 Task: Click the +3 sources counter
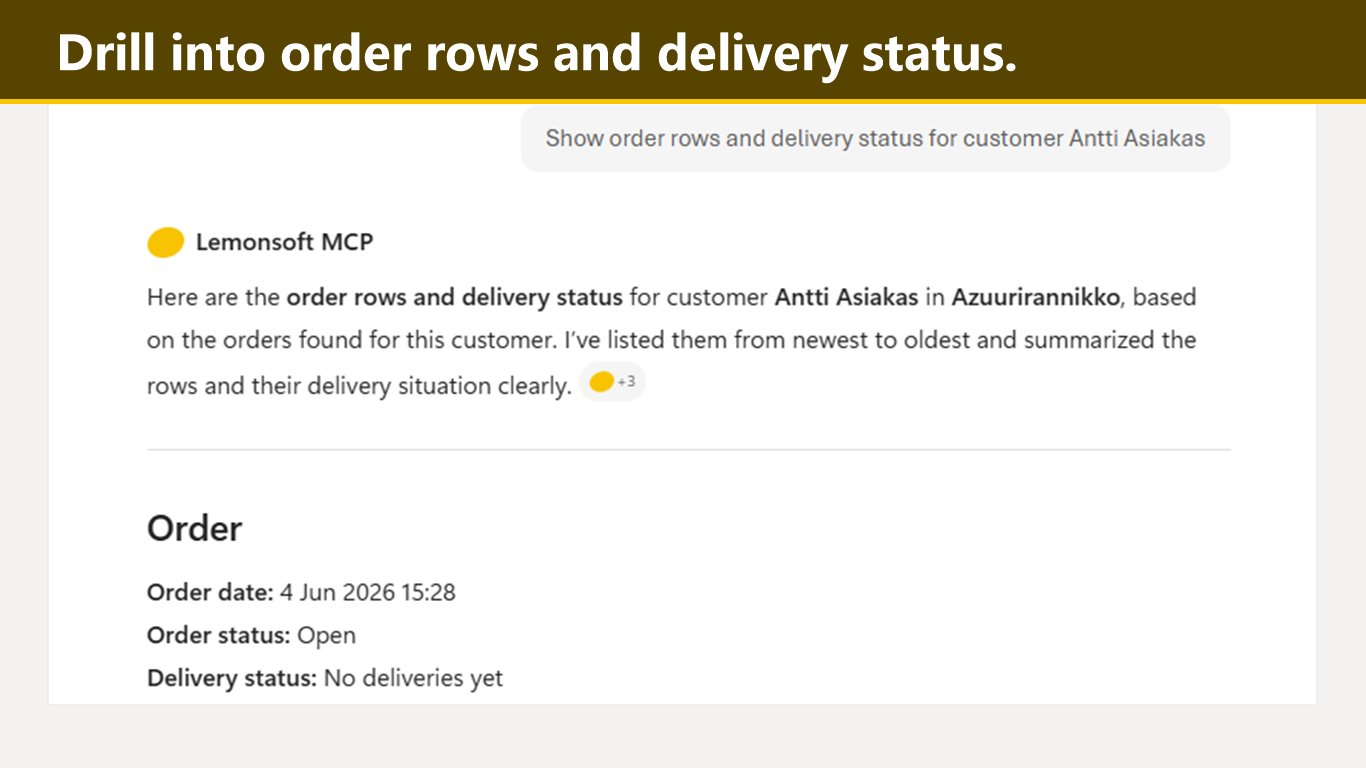point(626,382)
